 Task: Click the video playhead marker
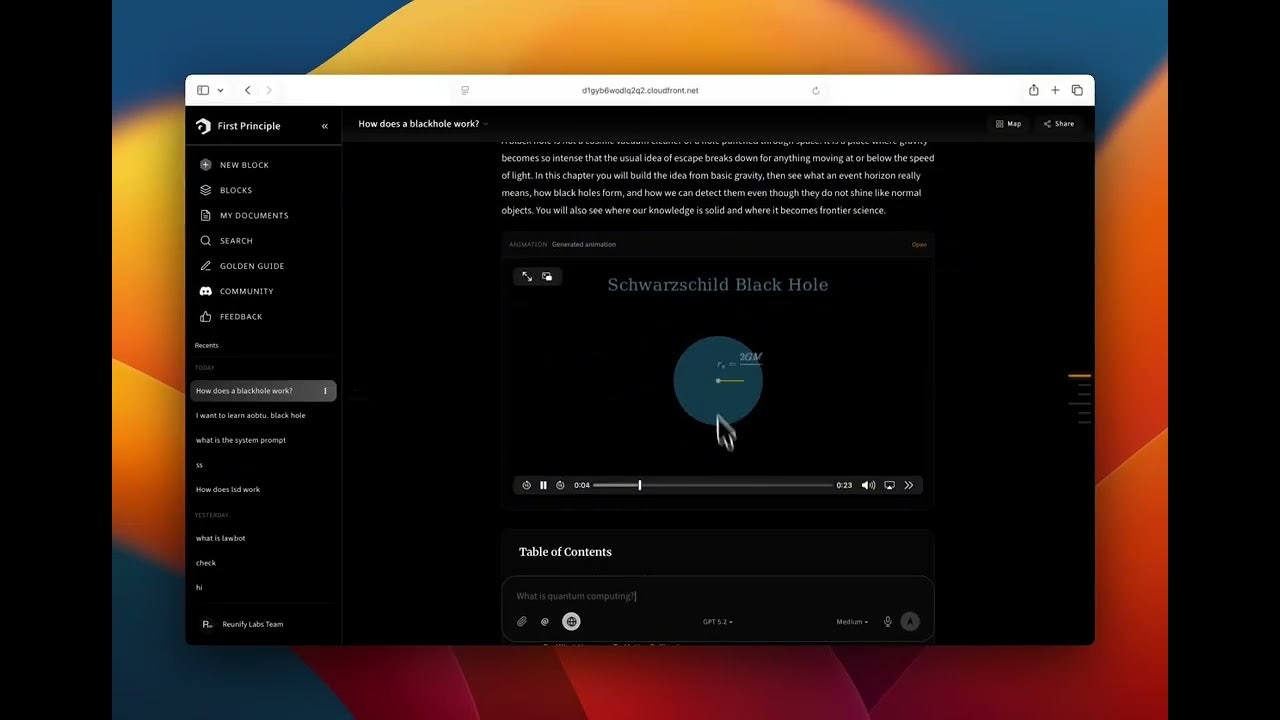tap(640, 485)
